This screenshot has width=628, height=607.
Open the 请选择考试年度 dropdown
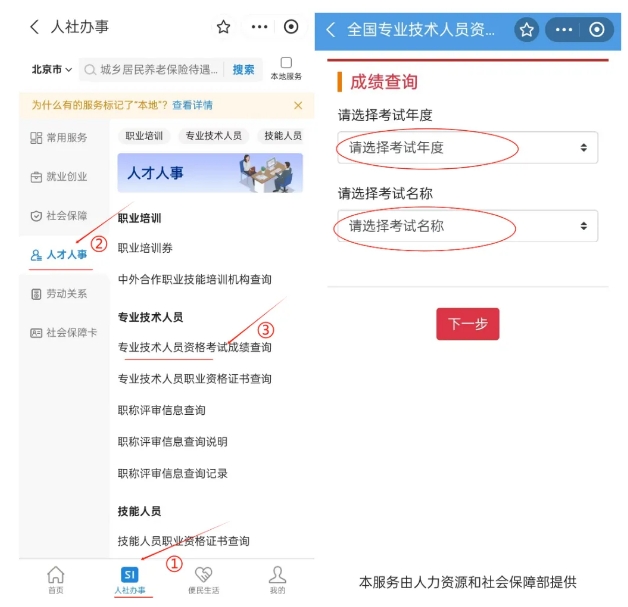[467, 147]
